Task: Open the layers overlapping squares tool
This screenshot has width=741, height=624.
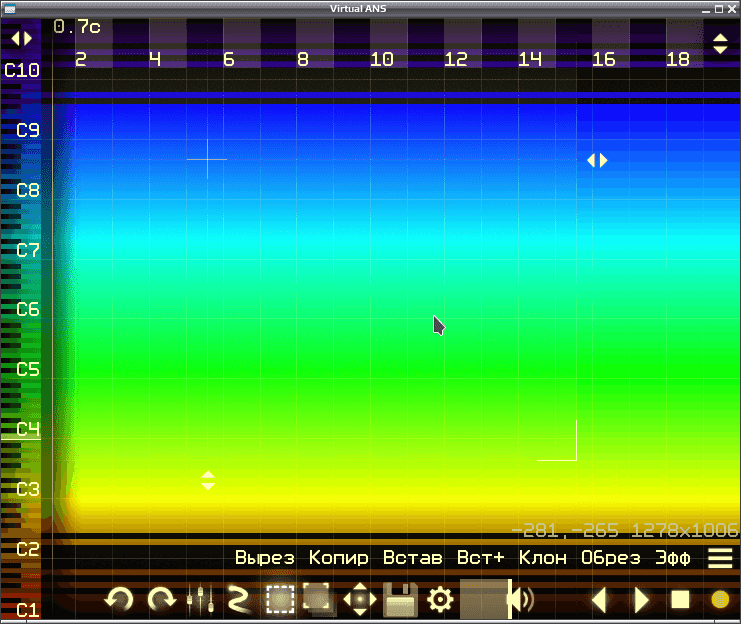Action: [319, 599]
